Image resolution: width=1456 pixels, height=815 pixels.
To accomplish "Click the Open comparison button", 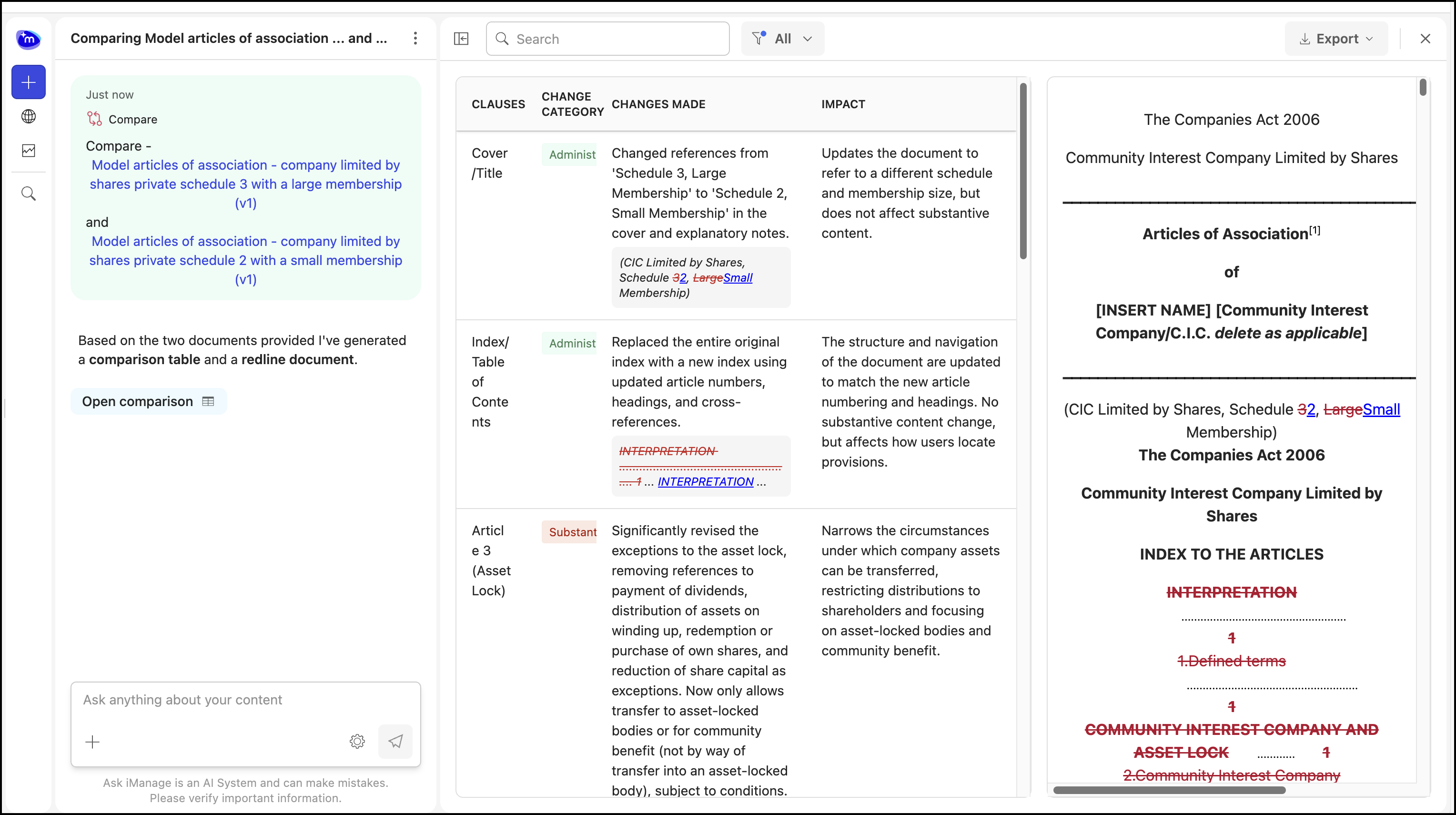I will (x=148, y=402).
